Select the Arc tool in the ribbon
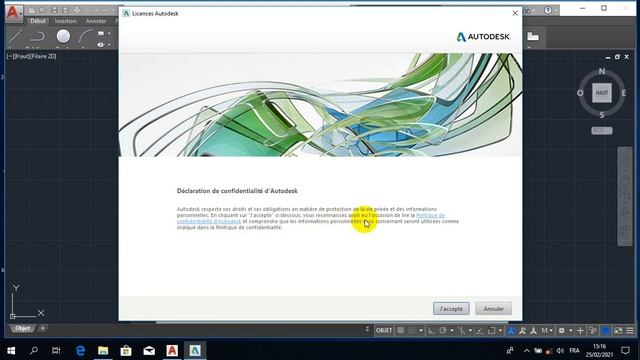Image resolution: width=640 pixels, height=360 pixels. (85, 37)
